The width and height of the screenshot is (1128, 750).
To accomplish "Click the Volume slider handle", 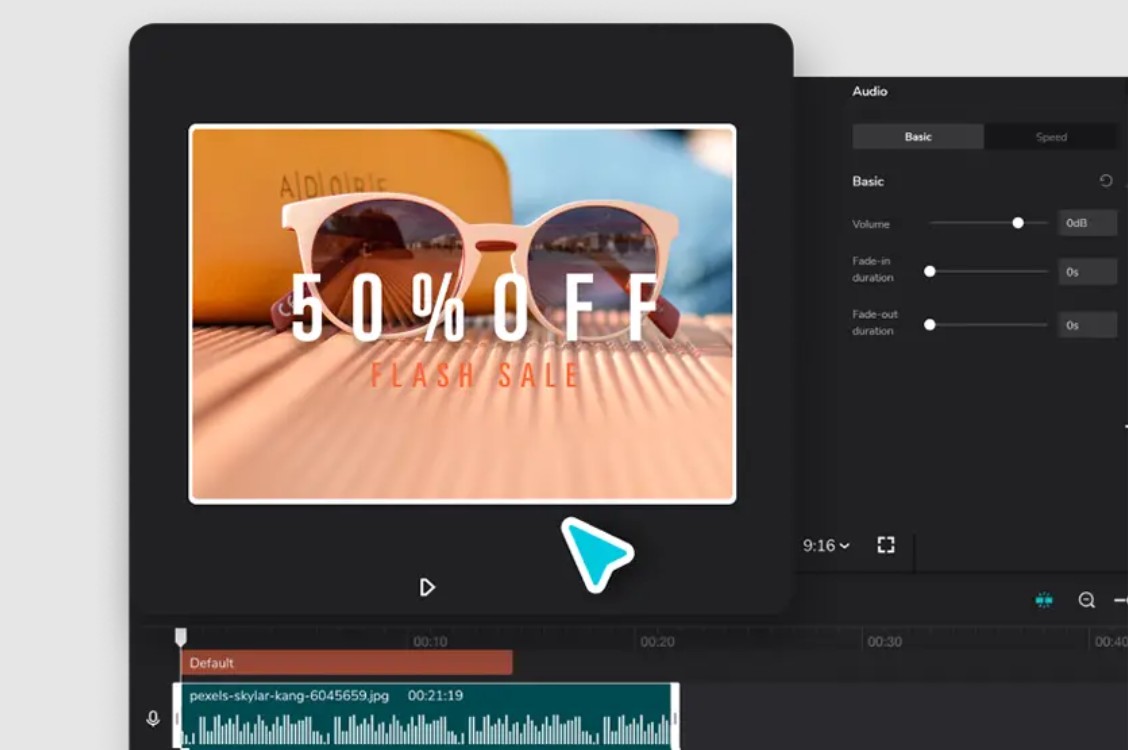I will (1018, 223).
